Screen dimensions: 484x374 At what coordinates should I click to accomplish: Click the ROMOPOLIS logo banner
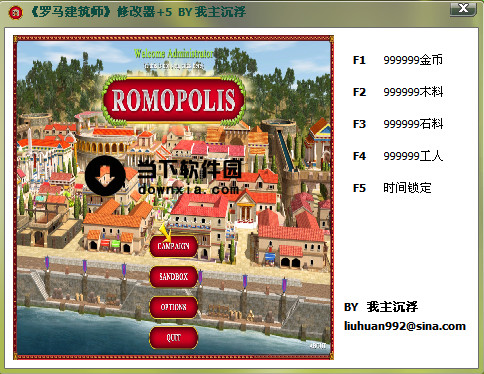point(174,100)
